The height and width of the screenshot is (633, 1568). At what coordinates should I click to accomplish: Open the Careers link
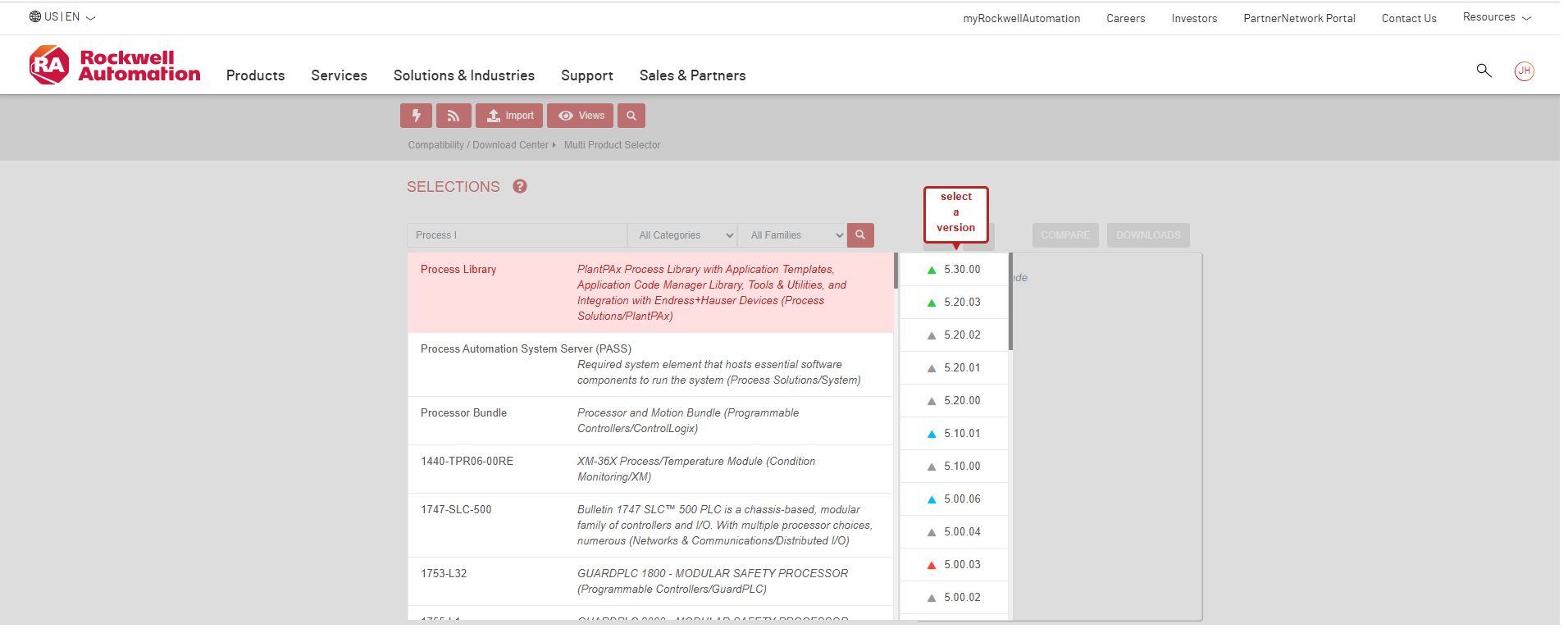pos(1126,18)
